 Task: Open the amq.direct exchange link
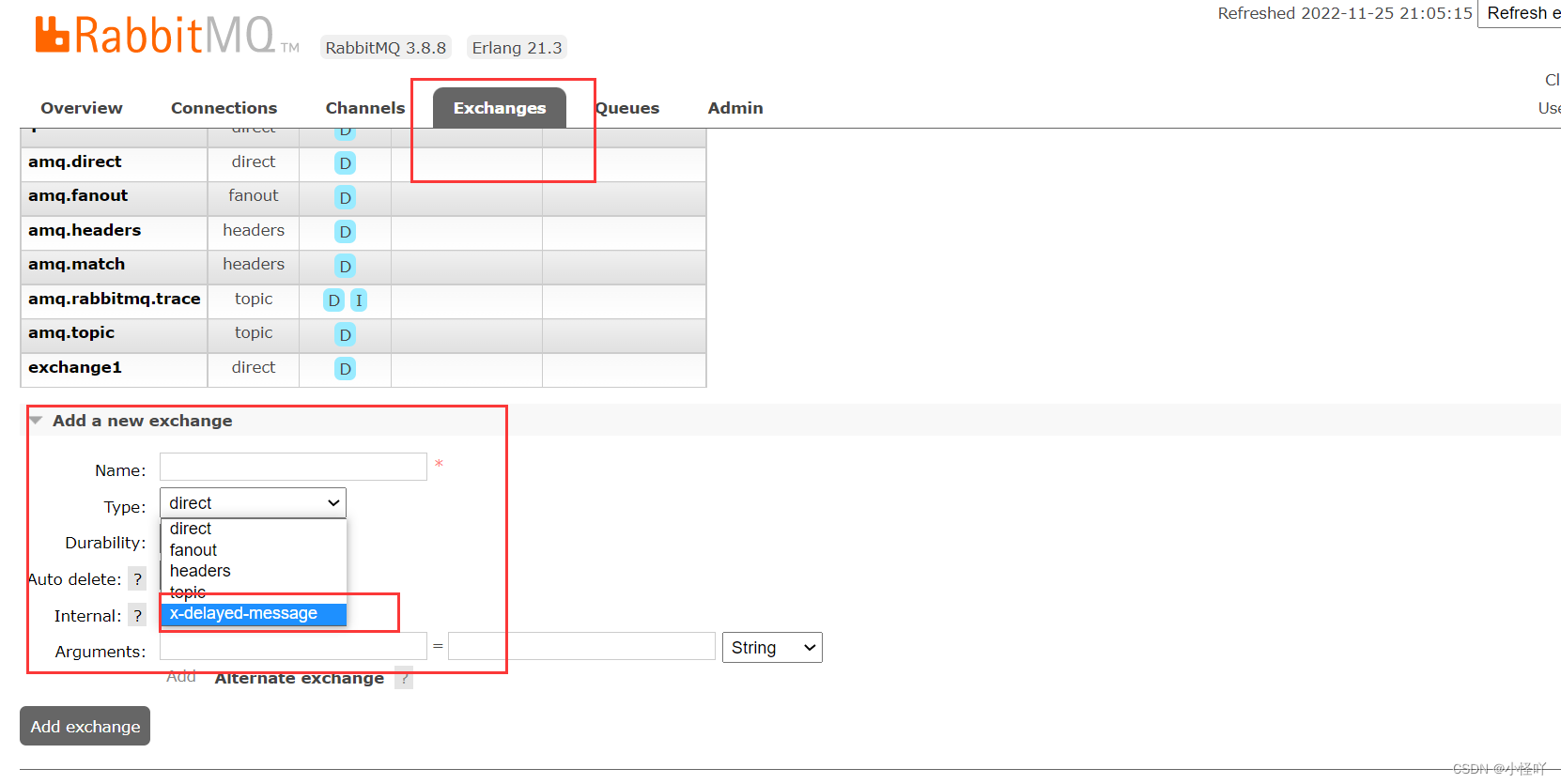[x=75, y=161]
